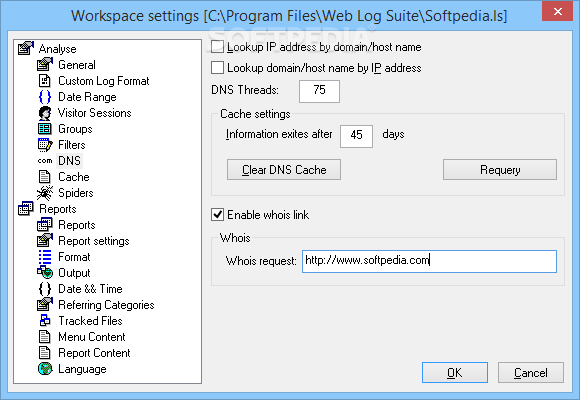This screenshot has height=400, width=580.
Task: Open the Custom Log Format settings page
Action: click(104, 81)
